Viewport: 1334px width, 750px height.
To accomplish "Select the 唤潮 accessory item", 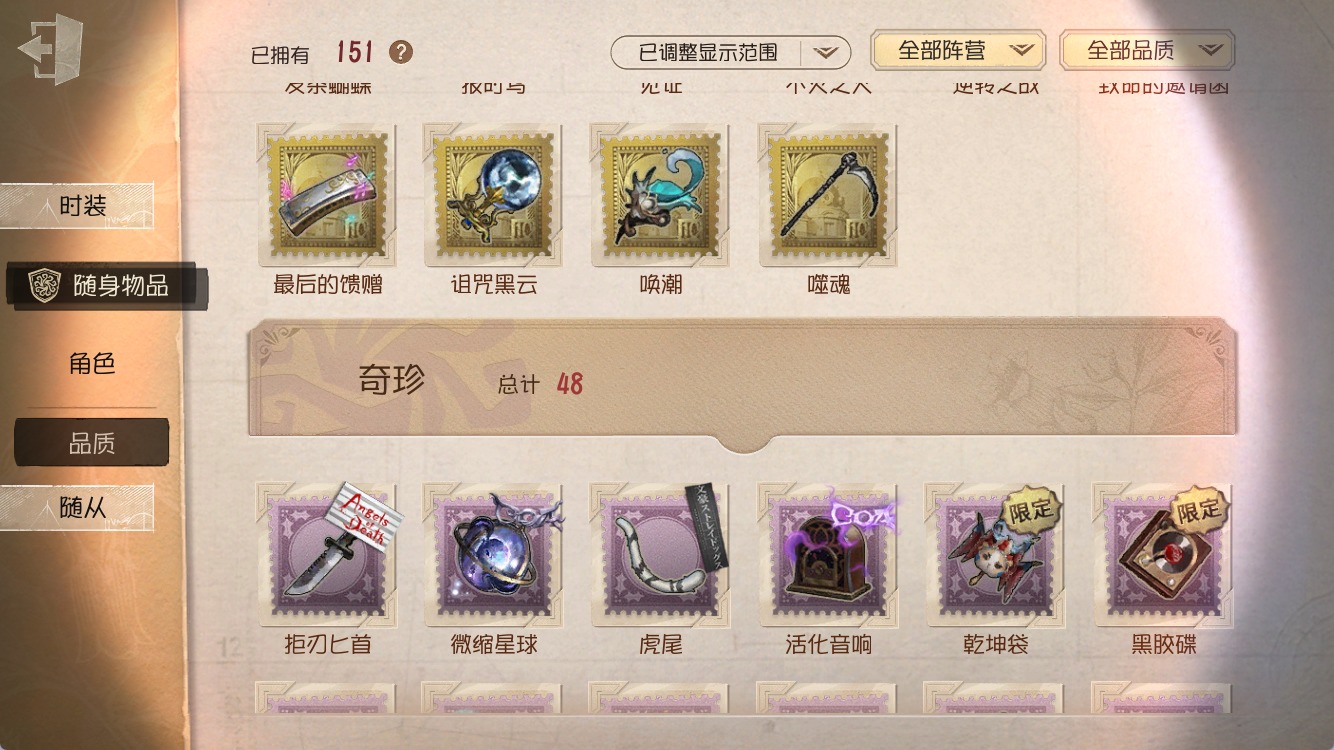I will pyautogui.click(x=661, y=195).
